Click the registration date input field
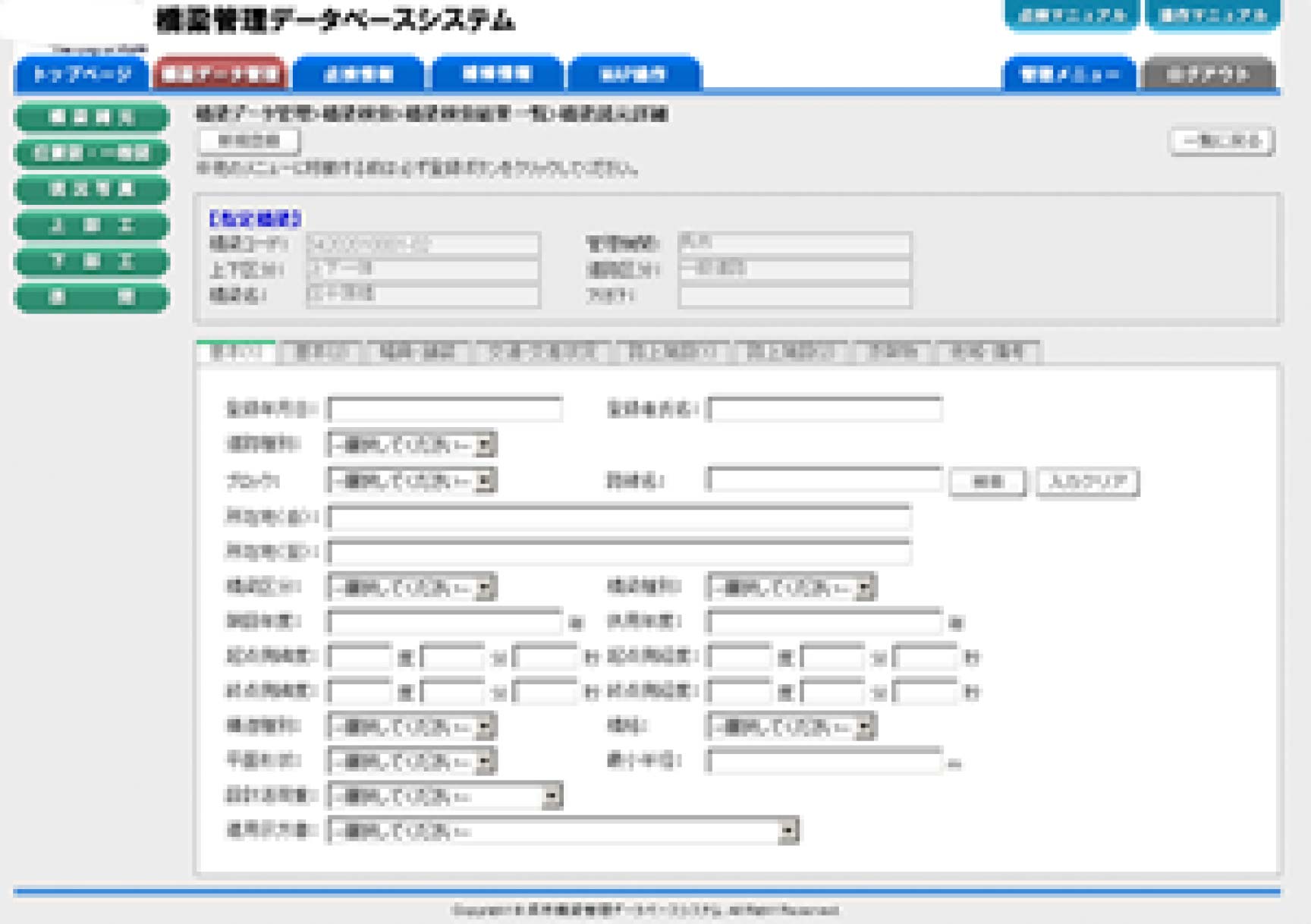The height and width of the screenshot is (924, 1311). pyautogui.click(x=444, y=410)
